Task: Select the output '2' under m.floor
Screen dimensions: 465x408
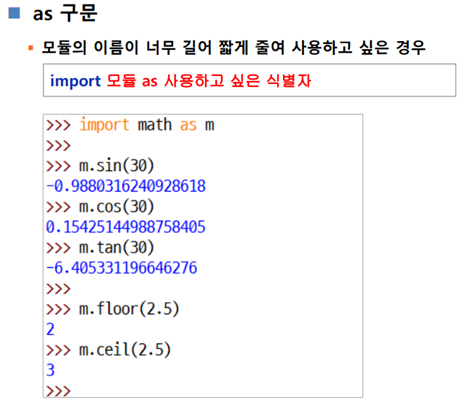Action: pos(50,329)
